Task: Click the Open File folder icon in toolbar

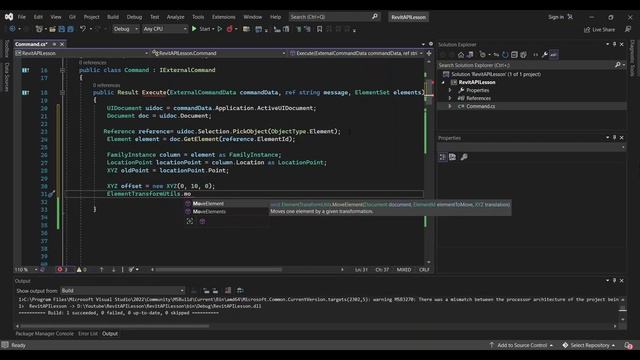Action: click(x=52, y=29)
